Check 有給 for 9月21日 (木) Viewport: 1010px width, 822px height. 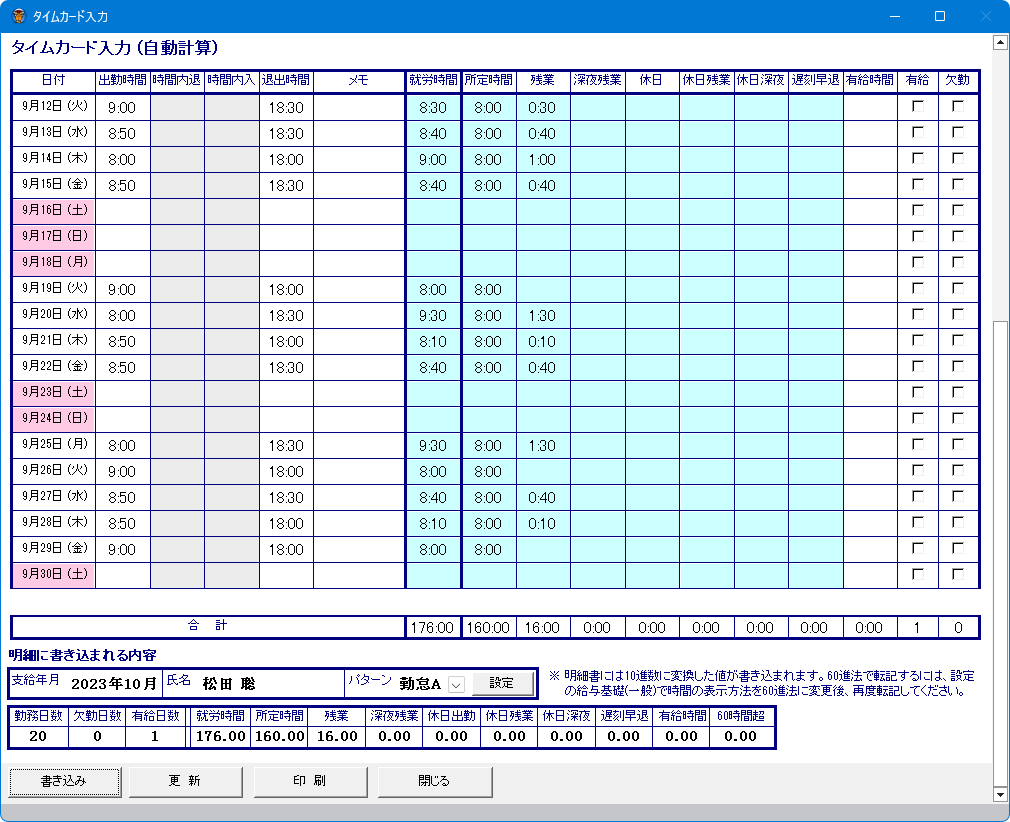918,340
